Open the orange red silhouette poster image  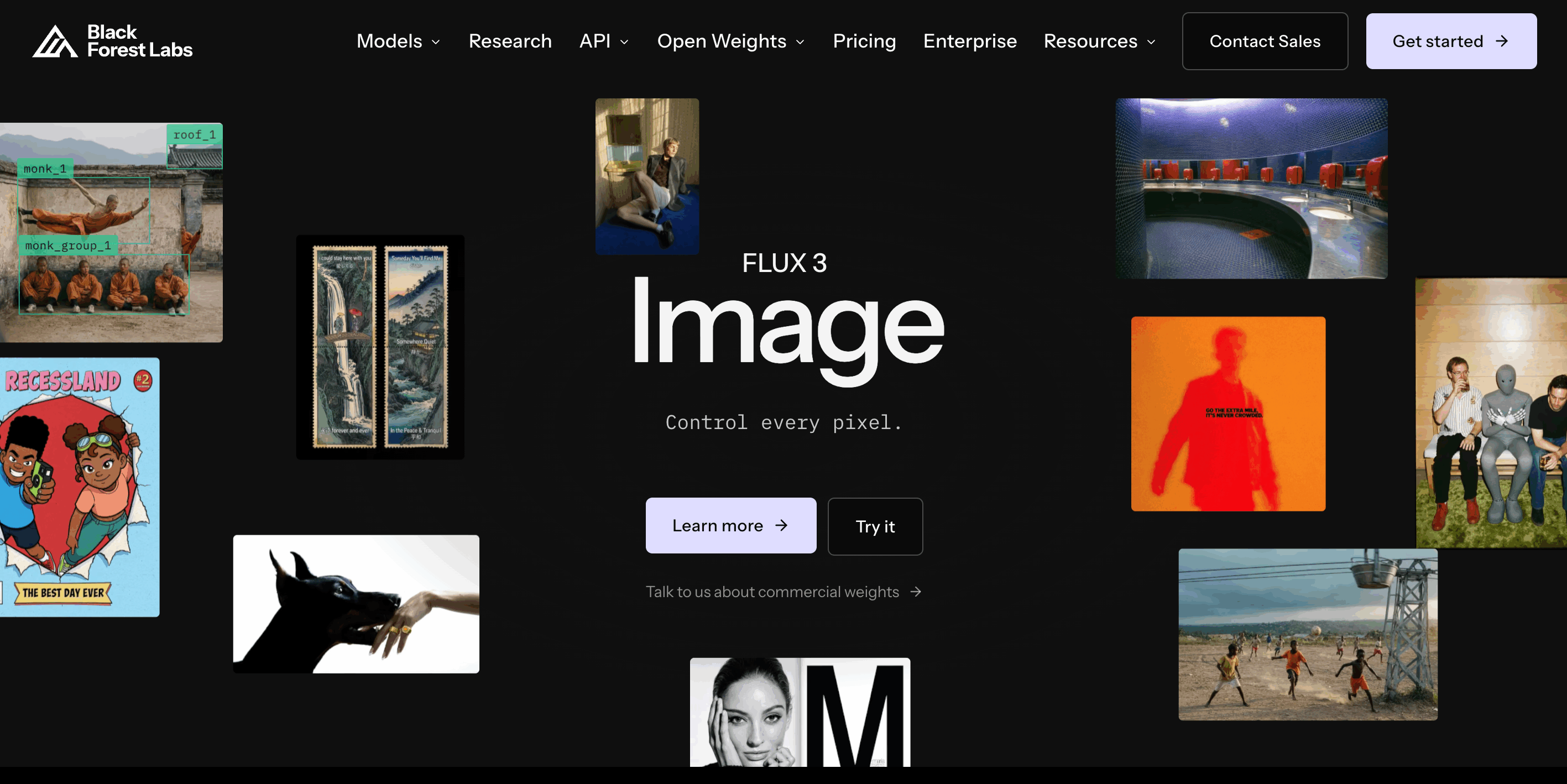coord(1228,414)
